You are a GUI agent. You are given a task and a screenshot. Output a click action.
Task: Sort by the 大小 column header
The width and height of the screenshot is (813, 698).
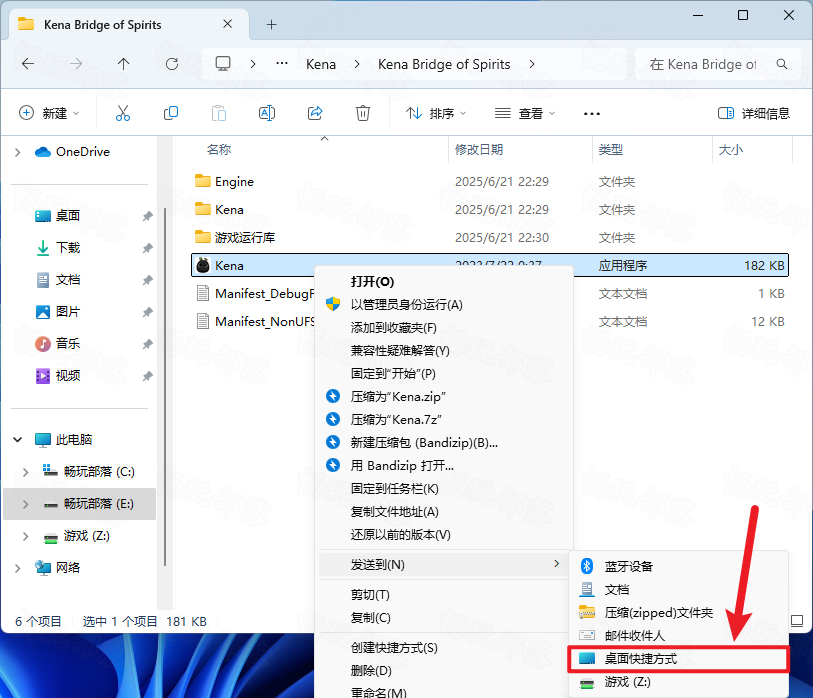[x=731, y=150]
